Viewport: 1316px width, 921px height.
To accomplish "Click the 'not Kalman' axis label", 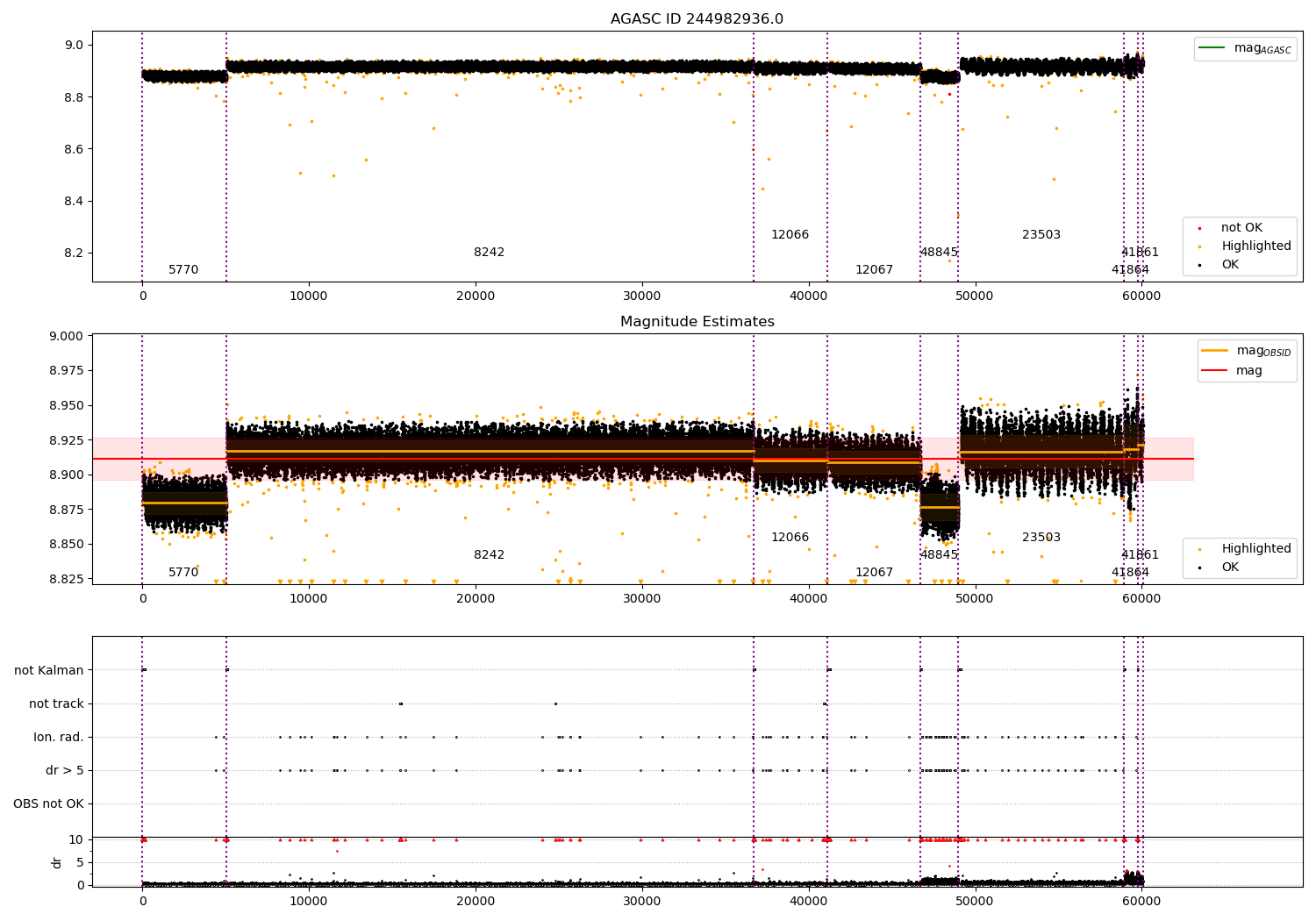I will (49, 670).
